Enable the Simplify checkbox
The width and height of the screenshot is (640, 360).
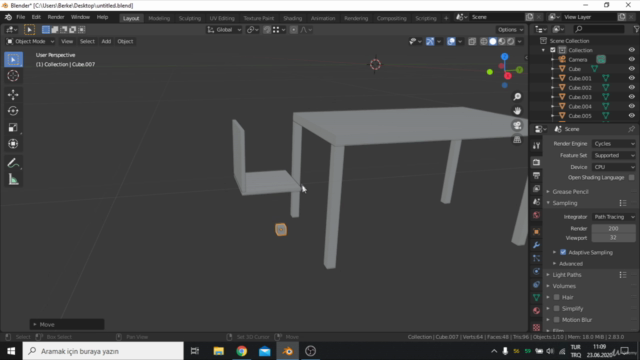(x=557, y=309)
